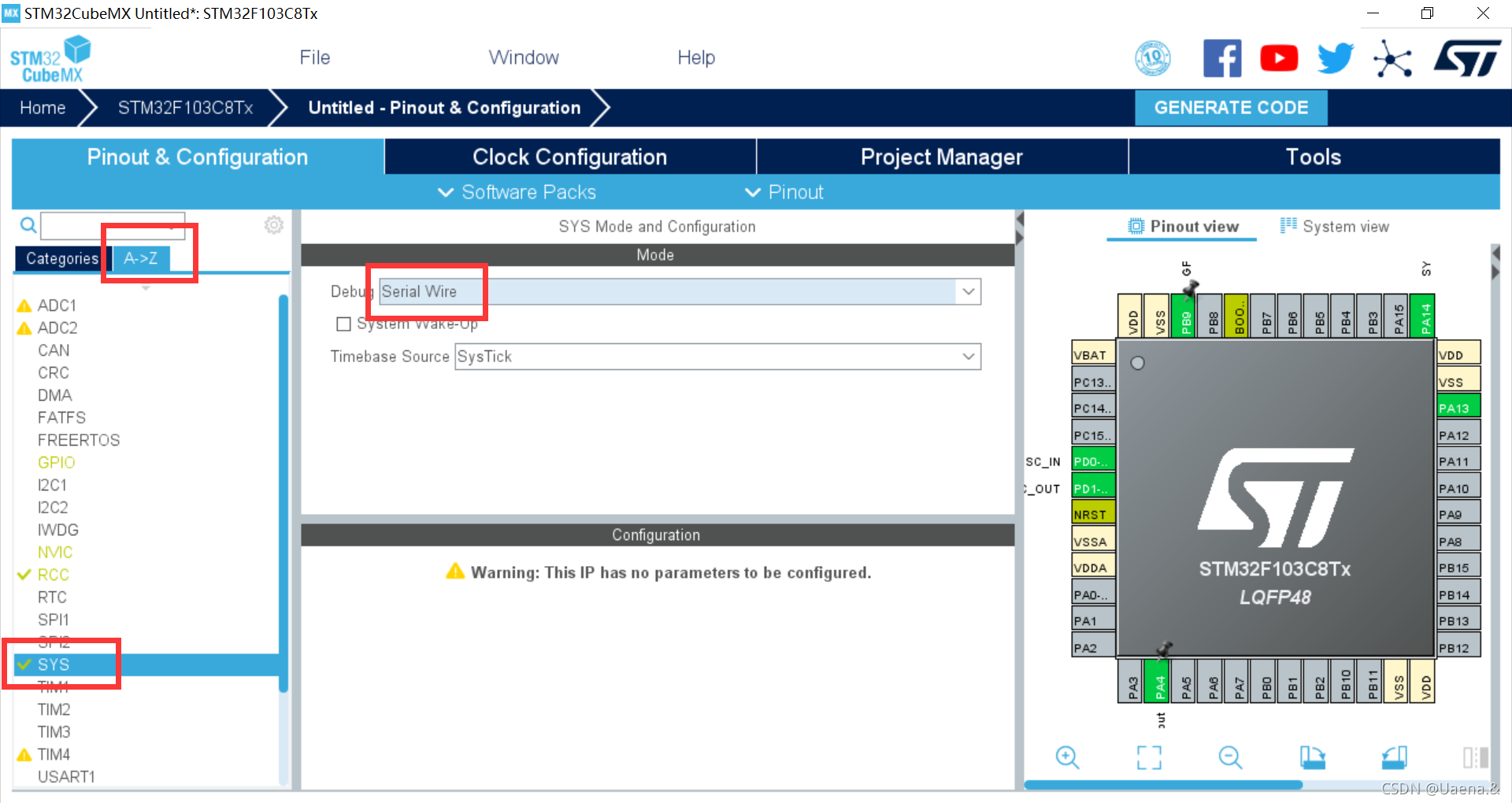Rotate the chip view clockwise icon
The width and height of the screenshot is (1512, 803).
[1312, 757]
